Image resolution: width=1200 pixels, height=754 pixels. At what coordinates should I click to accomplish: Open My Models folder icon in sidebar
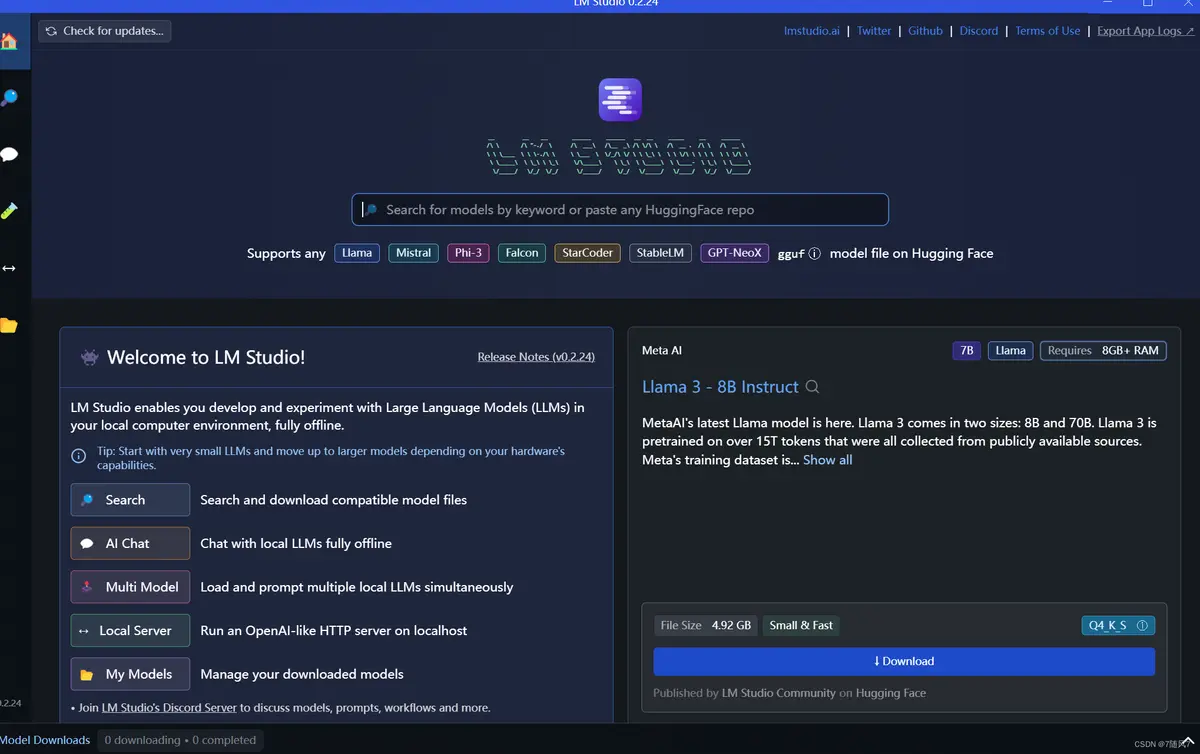(x=8, y=325)
